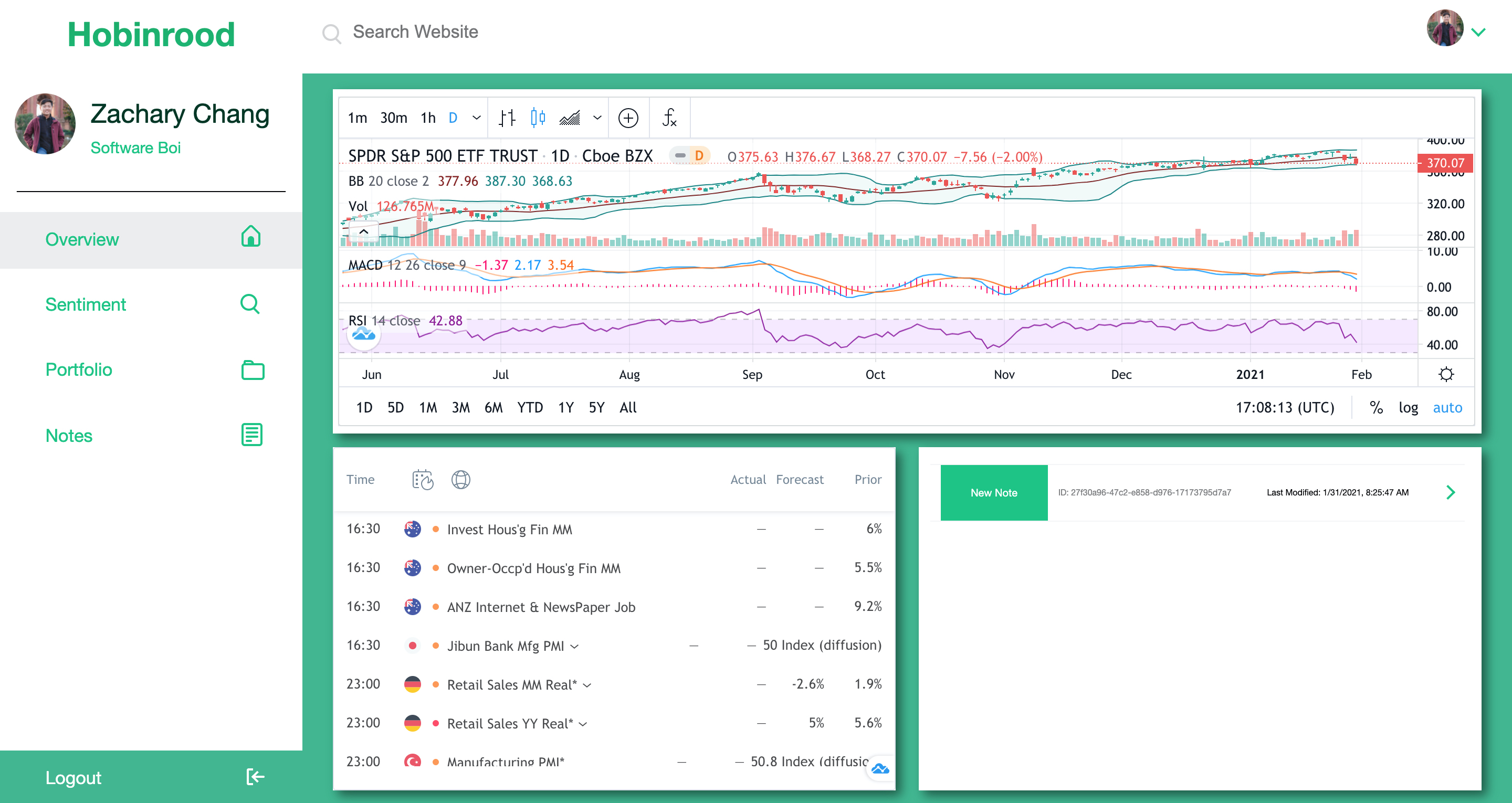This screenshot has height=803, width=1512.
Task: Select the 6M date range
Action: click(493, 407)
